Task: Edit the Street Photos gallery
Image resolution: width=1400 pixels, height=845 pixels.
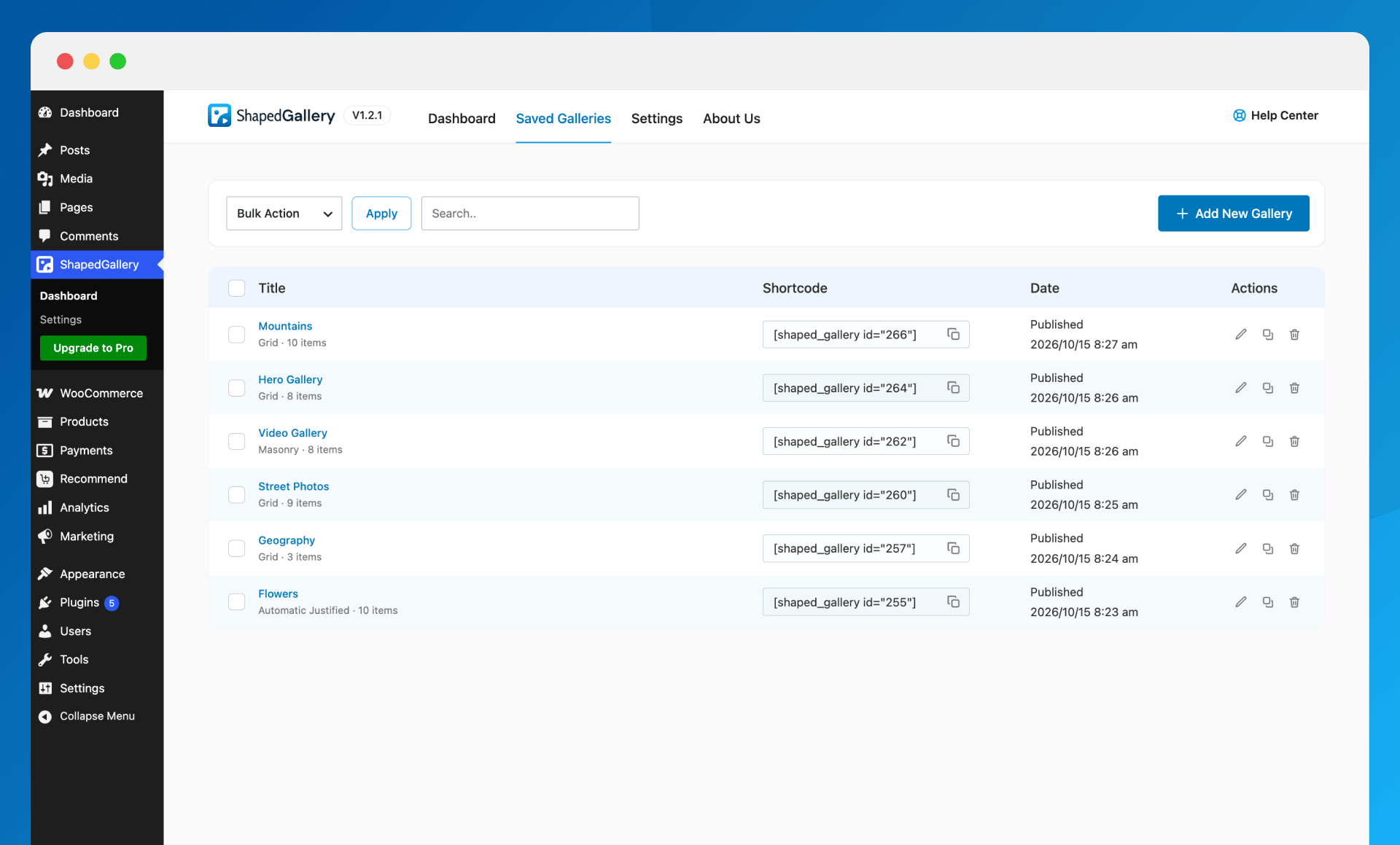Action: click(x=1241, y=494)
